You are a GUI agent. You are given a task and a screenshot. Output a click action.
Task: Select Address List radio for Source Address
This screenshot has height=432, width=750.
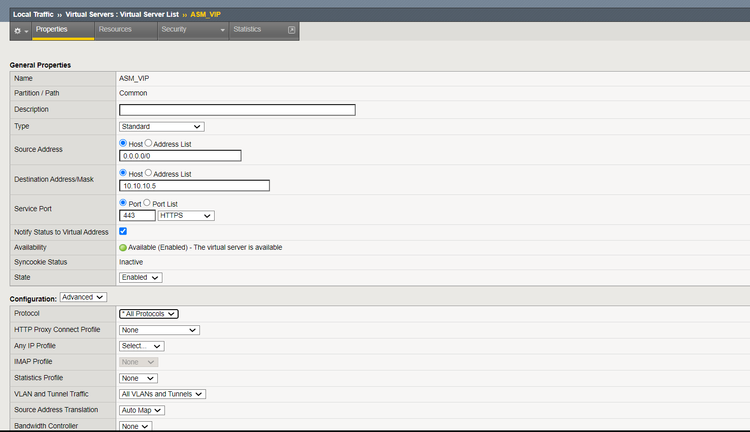coord(148,143)
